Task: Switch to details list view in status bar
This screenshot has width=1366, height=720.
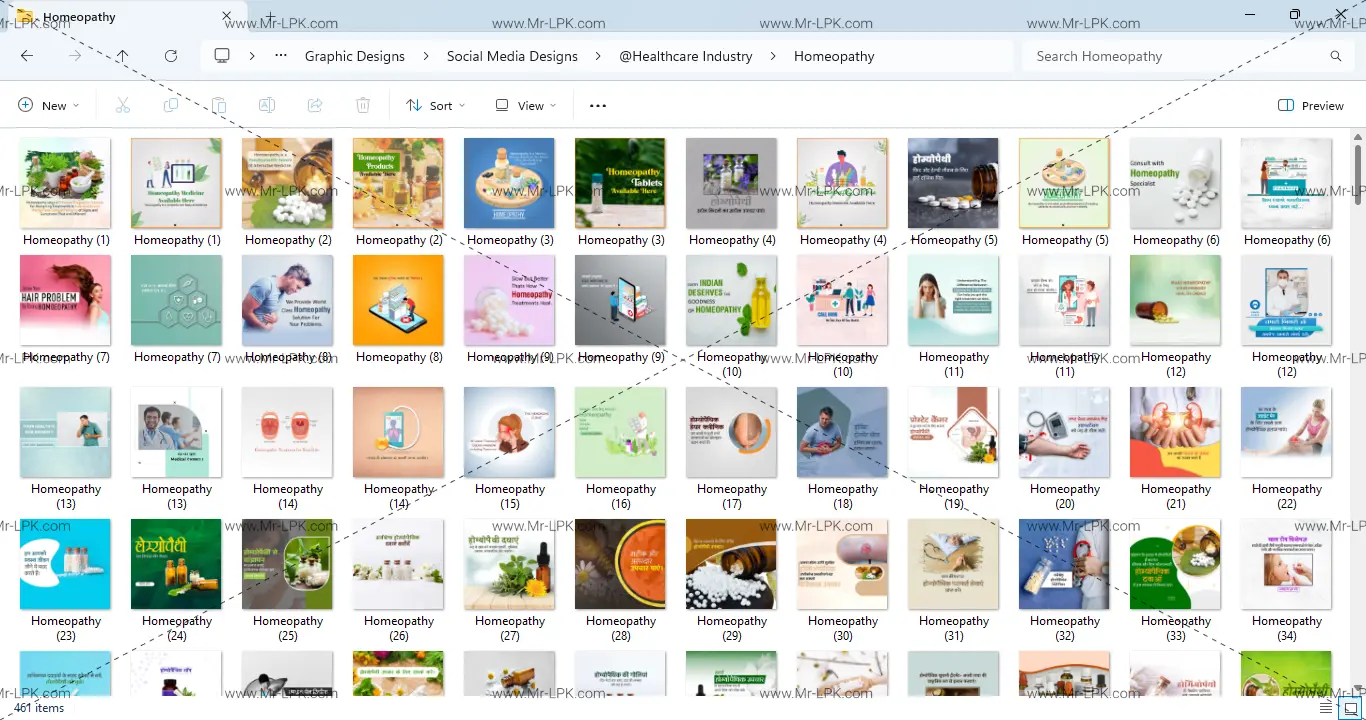Action: click(1326, 708)
